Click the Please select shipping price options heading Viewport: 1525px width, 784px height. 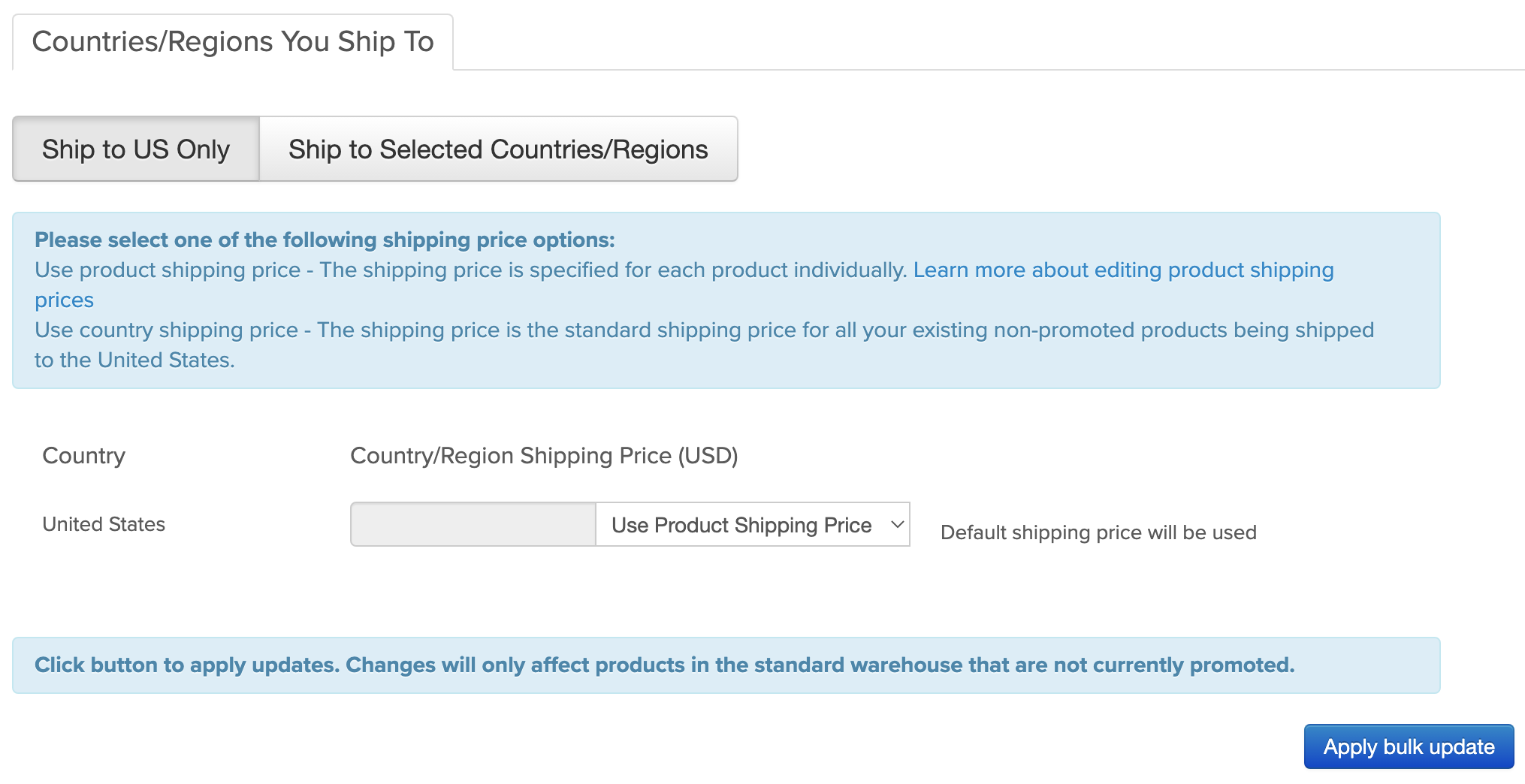[x=325, y=240]
